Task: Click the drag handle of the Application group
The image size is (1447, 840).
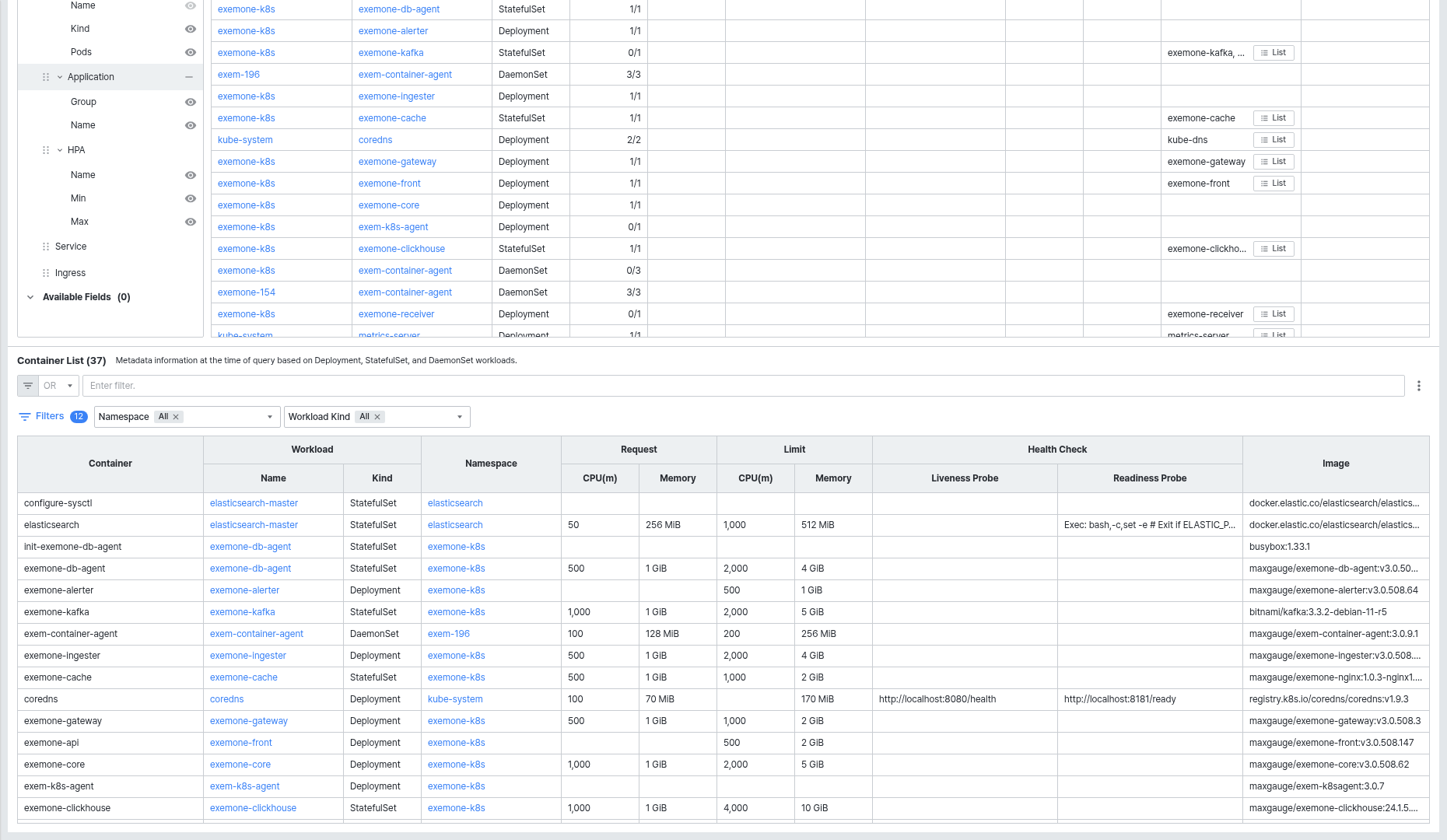Action: coord(46,77)
